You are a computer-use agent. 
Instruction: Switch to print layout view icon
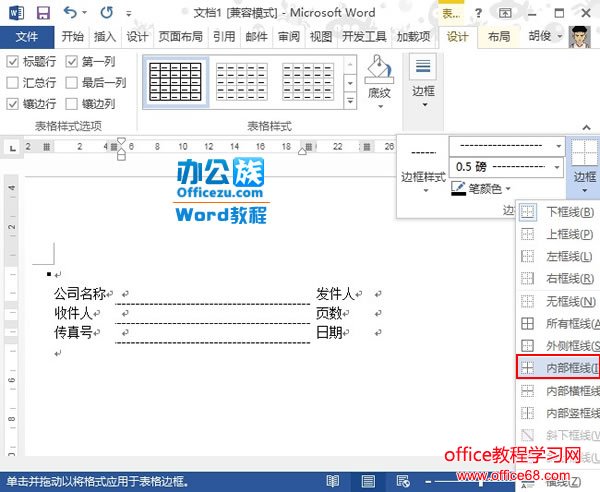tap(368, 481)
